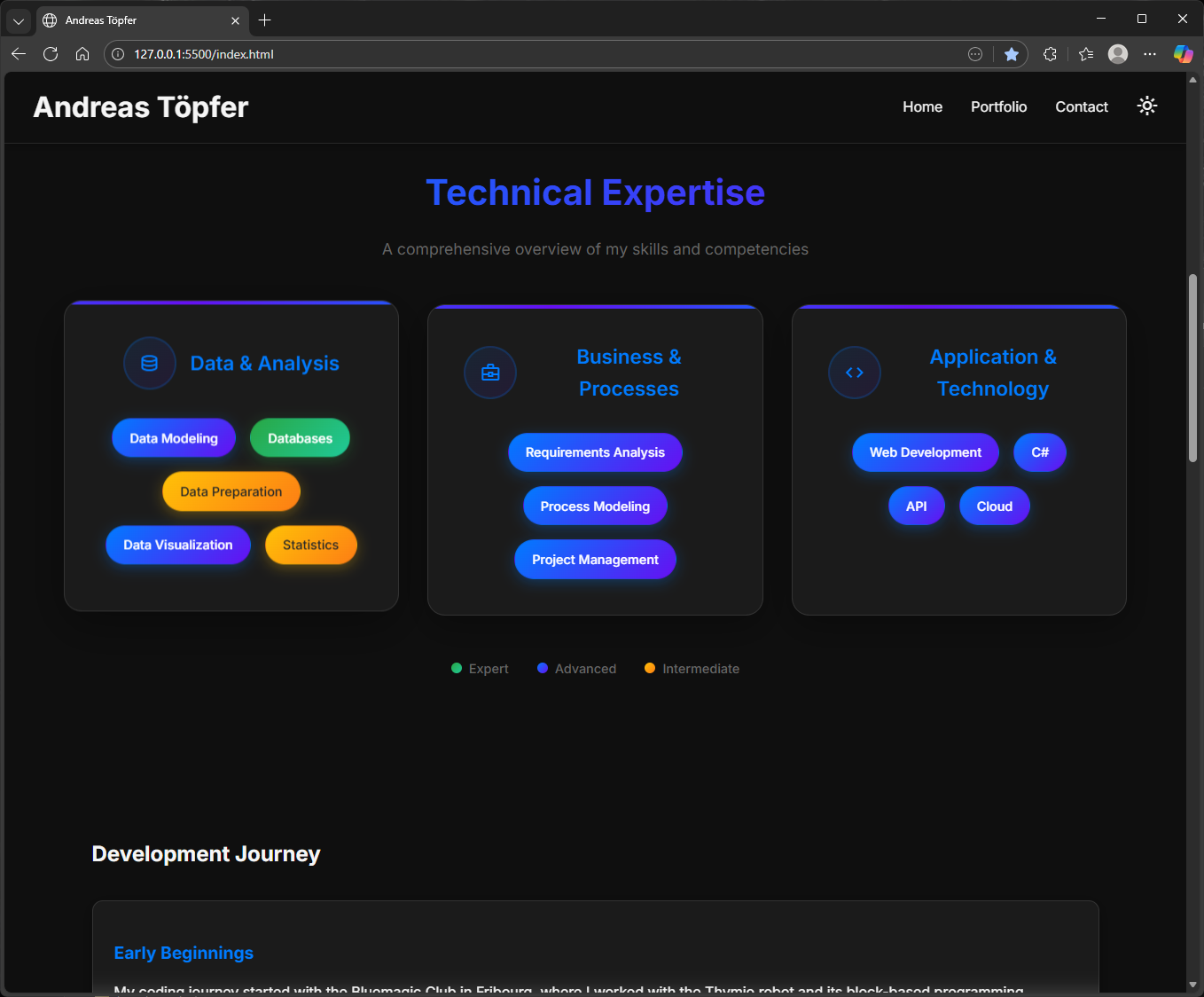Click the Technical Expertise heading
This screenshot has width=1204, height=997.
[596, 192]
